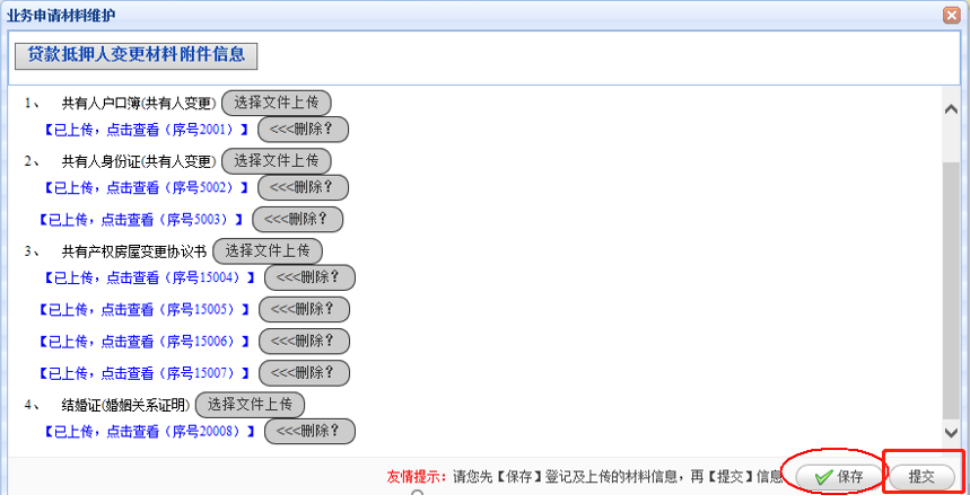View uploaded file 序号2001
The image size is (970, 496).
click(145, 130)
